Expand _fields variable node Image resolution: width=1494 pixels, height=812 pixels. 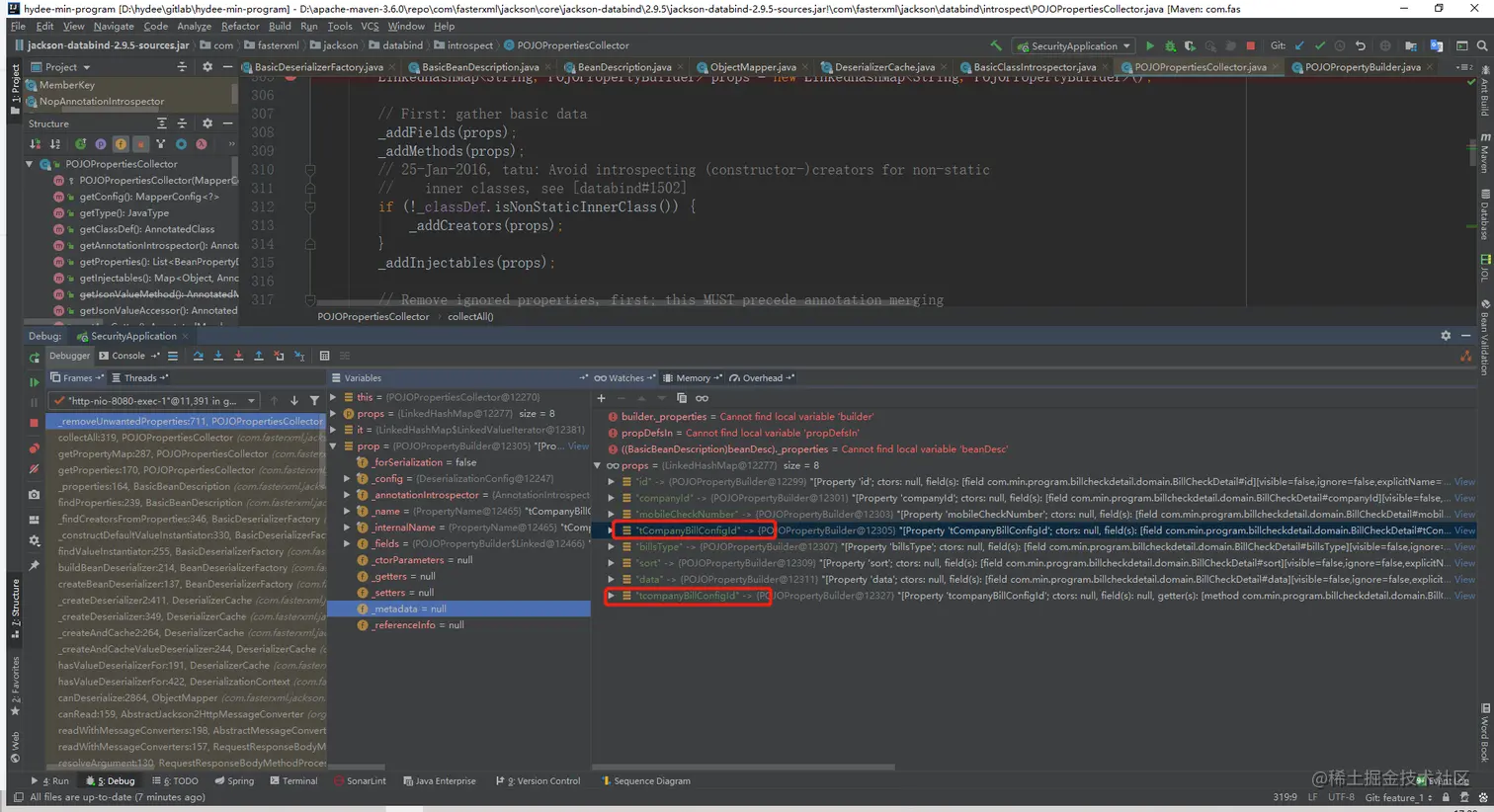coord(347,543)
